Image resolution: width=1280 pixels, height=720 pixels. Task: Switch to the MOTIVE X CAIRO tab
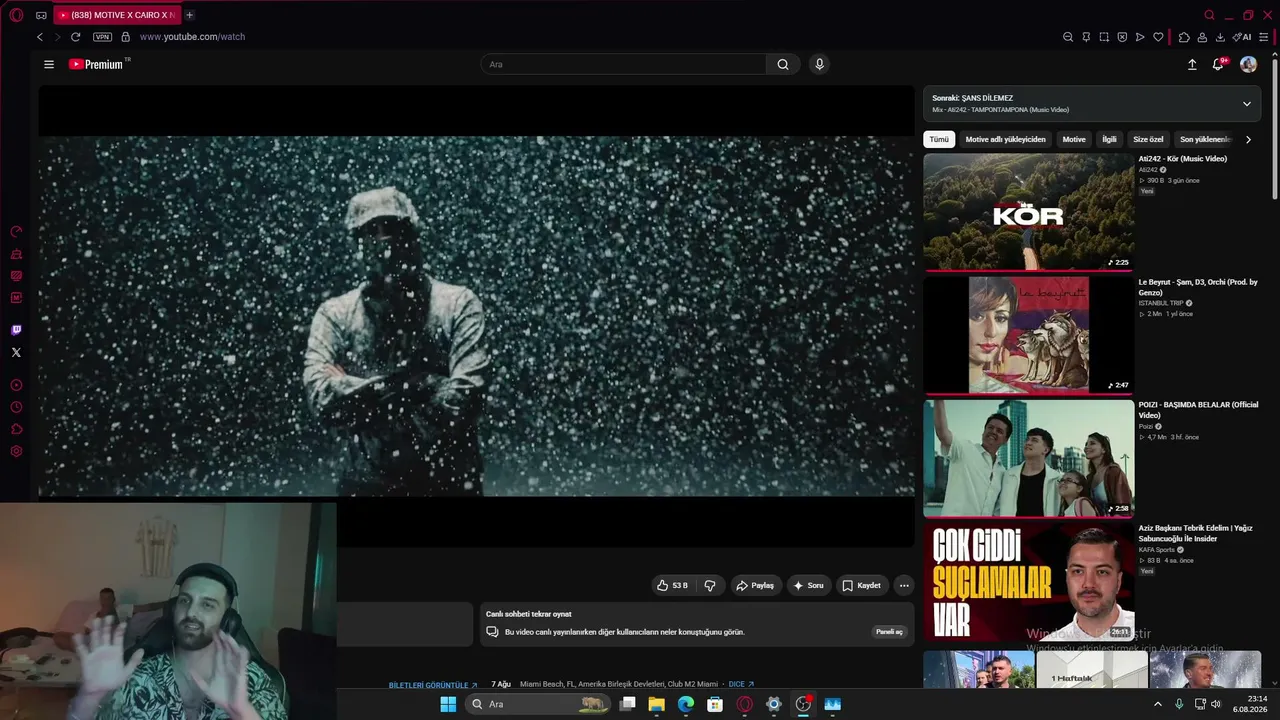(117, 15)
